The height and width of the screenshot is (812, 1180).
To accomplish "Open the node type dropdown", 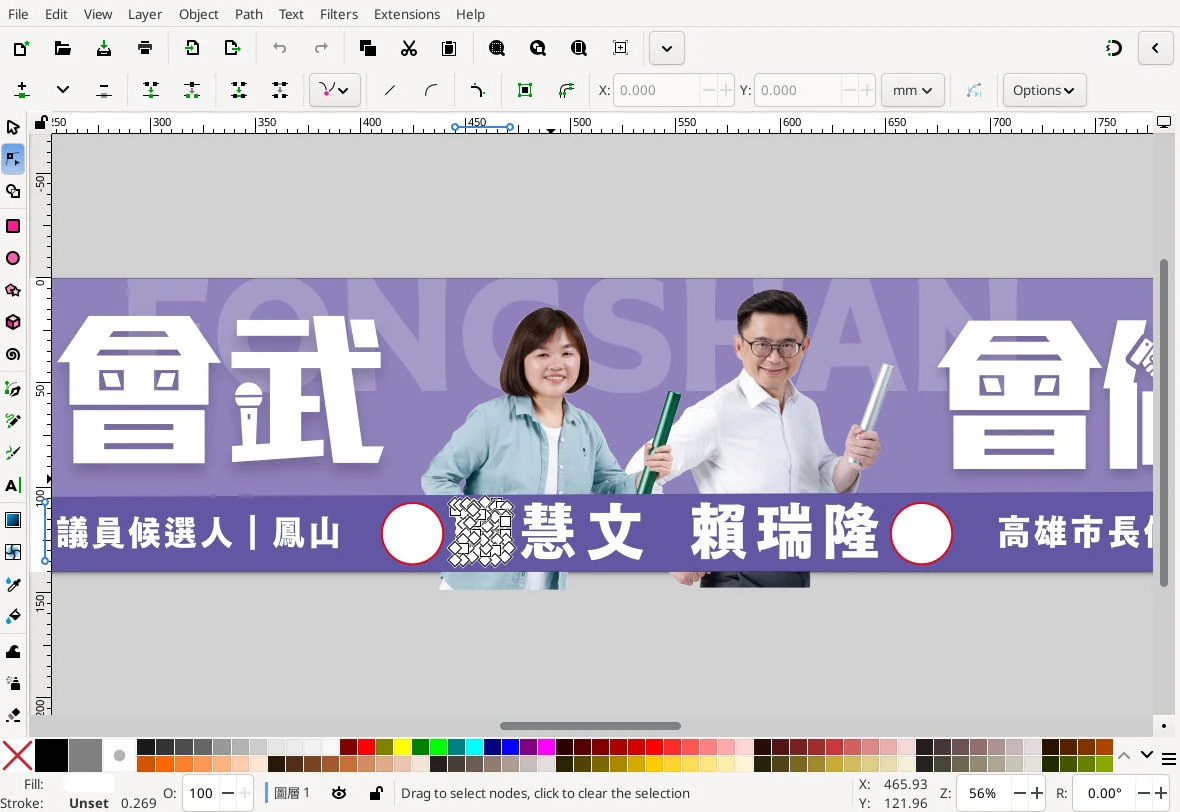I will click(x=334, y=90).
